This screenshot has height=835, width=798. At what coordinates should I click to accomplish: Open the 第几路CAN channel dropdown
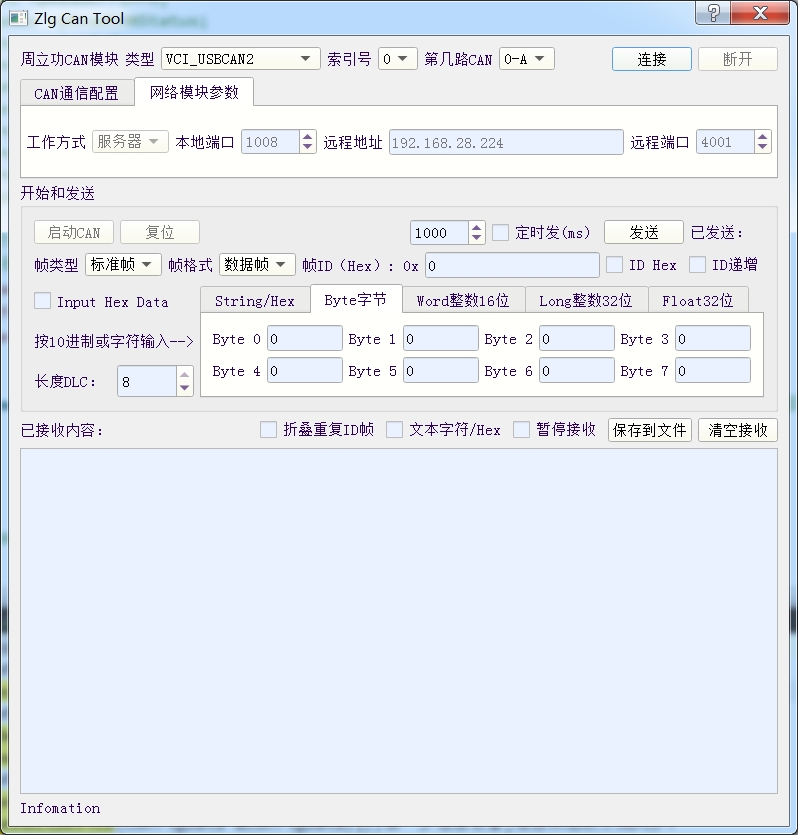(526, 59)
